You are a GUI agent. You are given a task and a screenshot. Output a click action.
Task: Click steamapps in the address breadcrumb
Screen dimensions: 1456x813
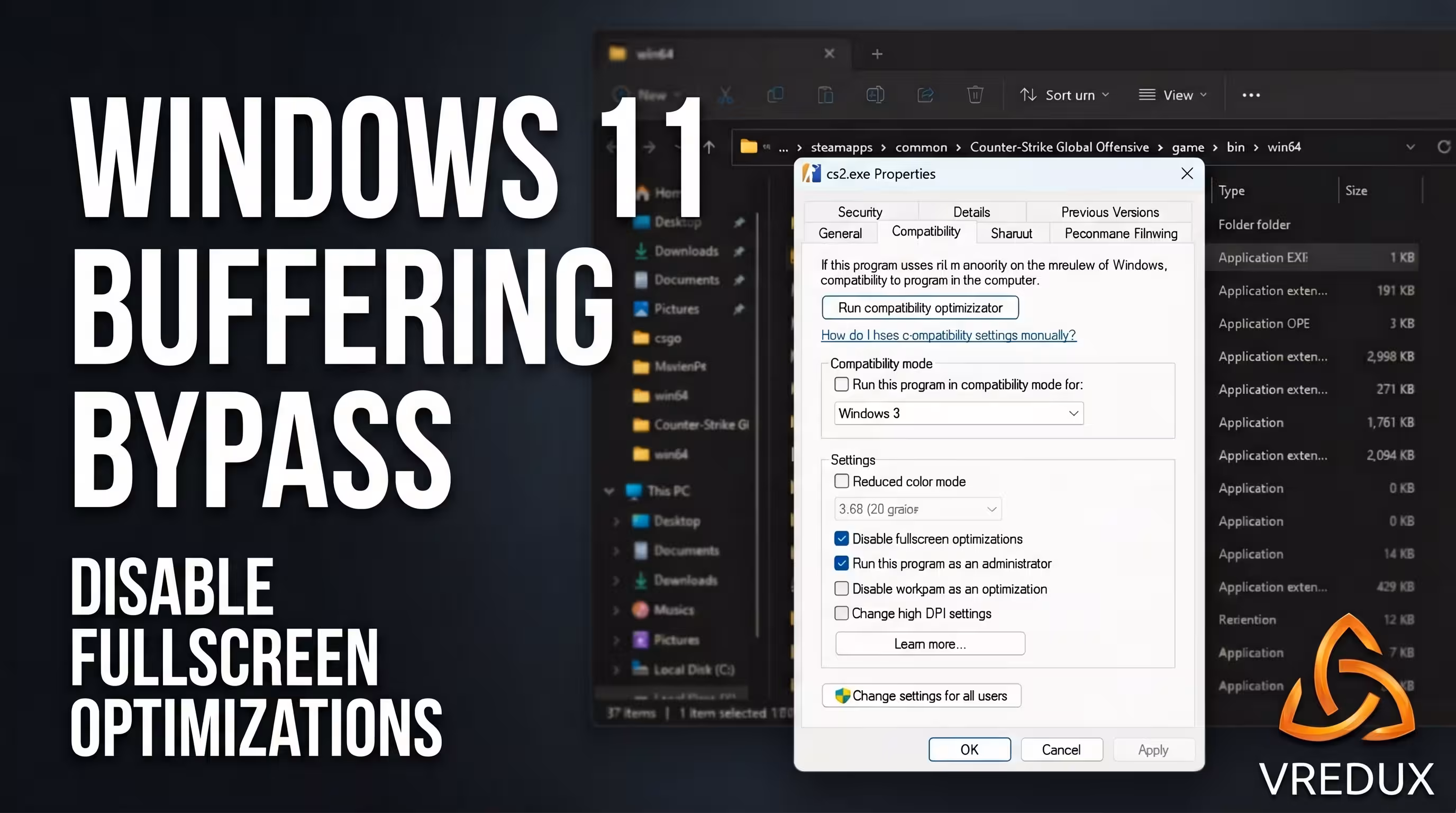[x=842, y=147]
